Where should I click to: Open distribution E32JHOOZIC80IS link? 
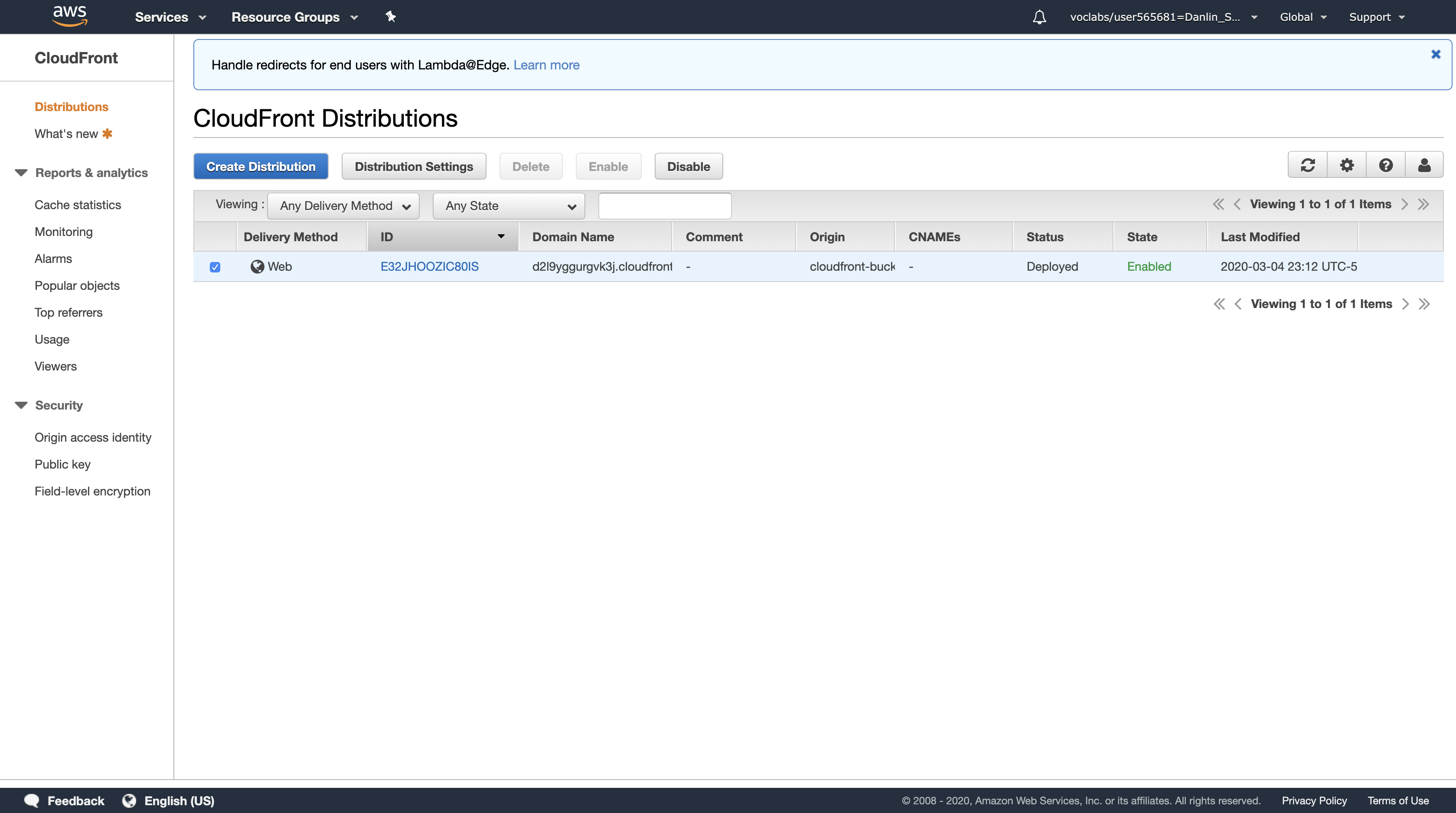429,266
